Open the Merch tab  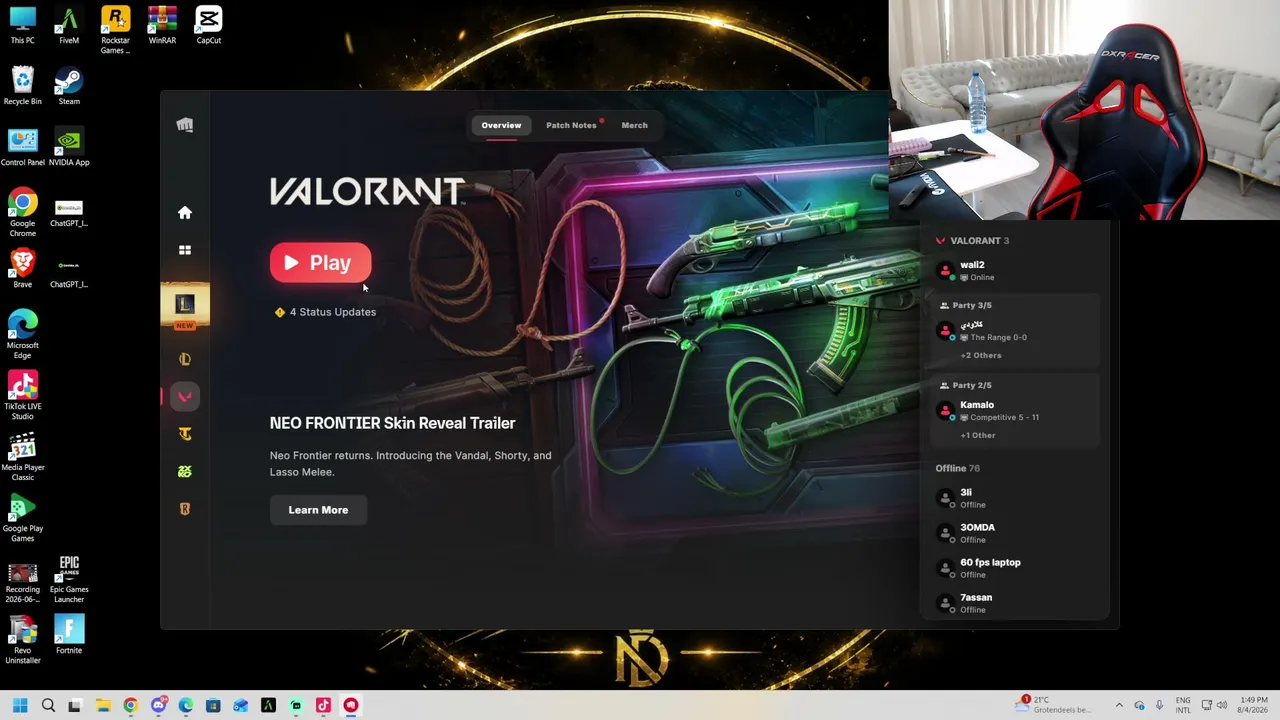point(634,125)
